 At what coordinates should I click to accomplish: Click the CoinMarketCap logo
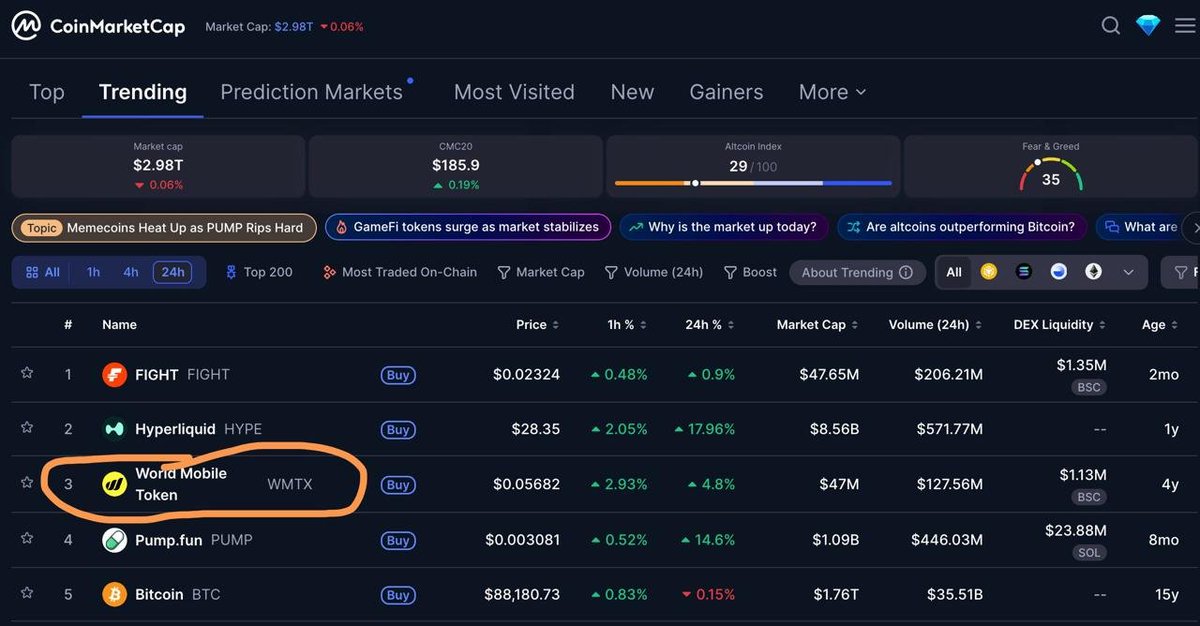coord(98,26)
